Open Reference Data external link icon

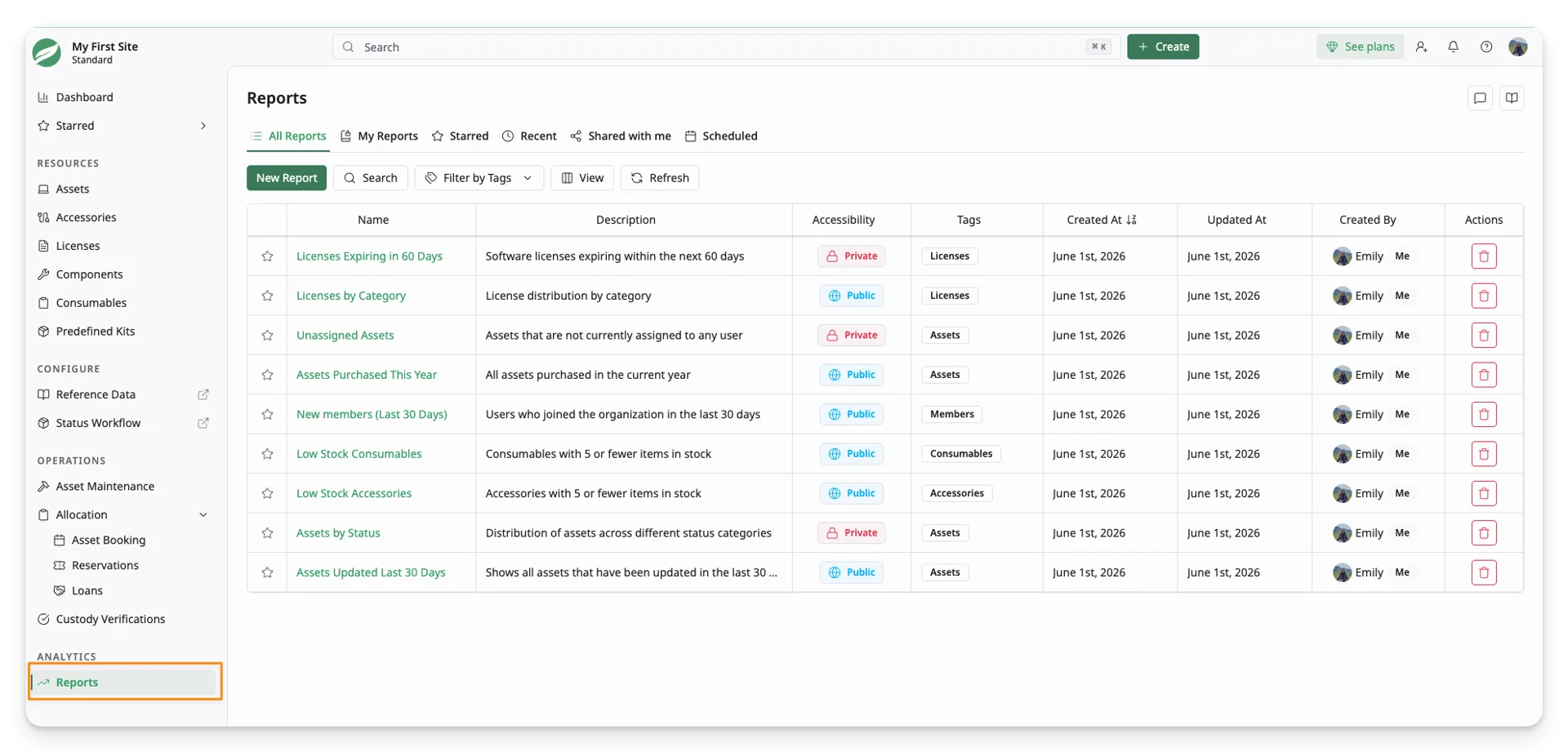click(x=203, y=394)
